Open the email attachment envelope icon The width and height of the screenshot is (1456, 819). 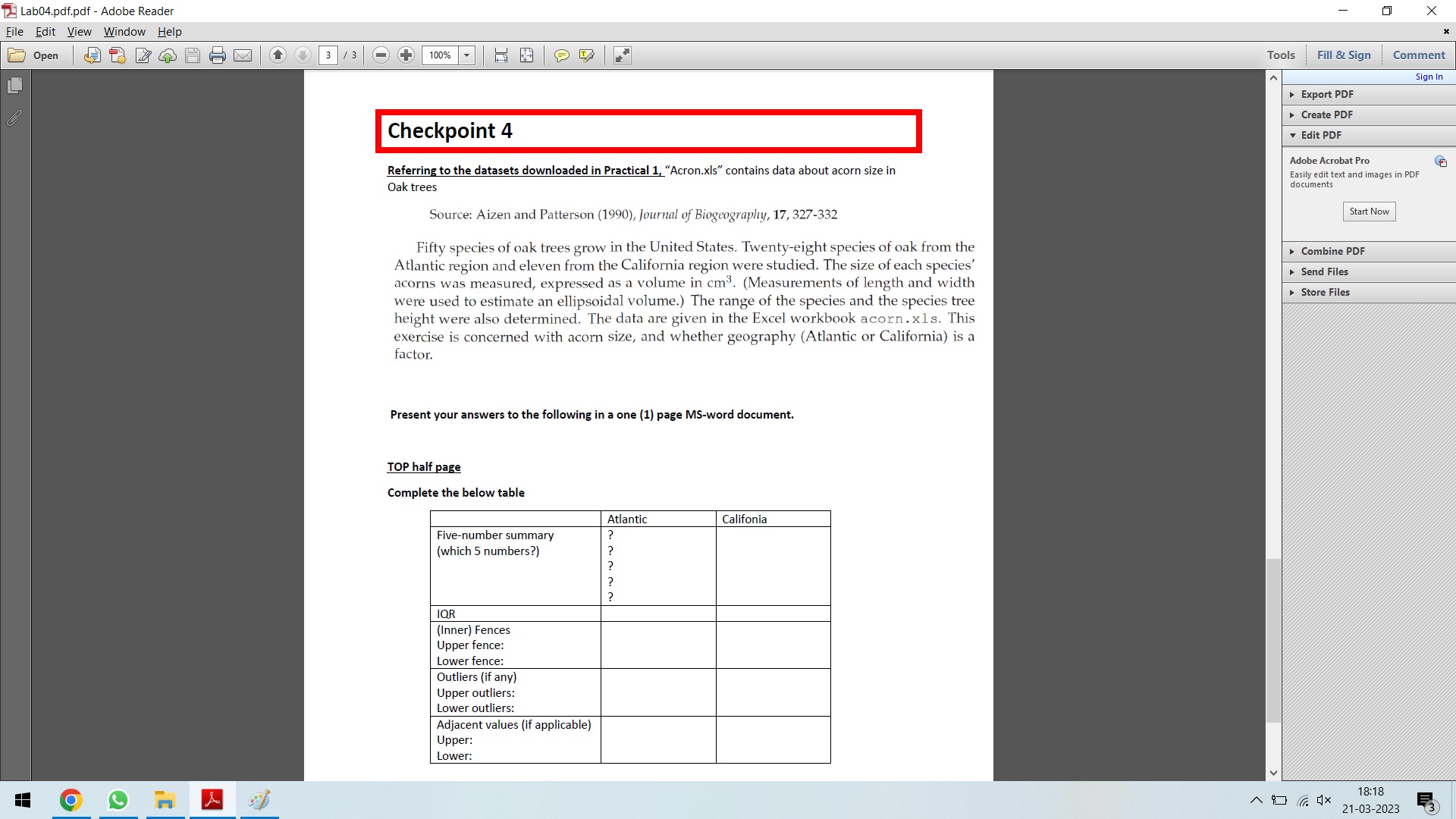[243, 55]
